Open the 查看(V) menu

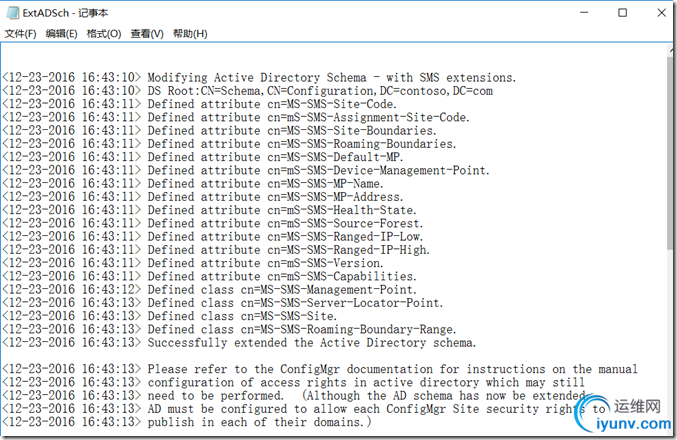coord(147,34)
